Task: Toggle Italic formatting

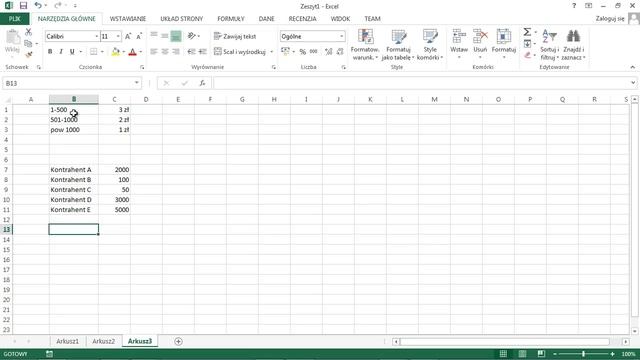Action: [61, 51]
